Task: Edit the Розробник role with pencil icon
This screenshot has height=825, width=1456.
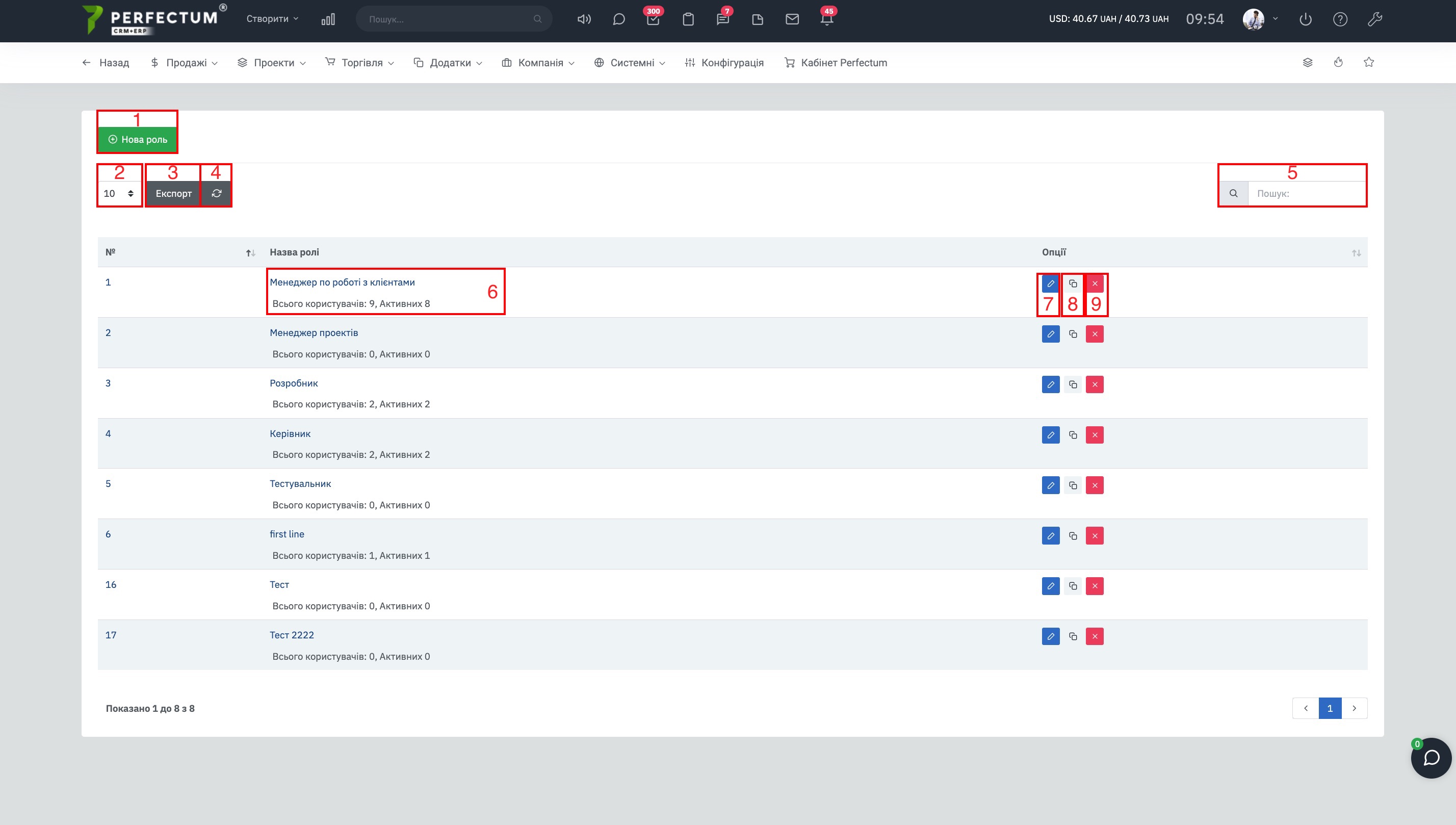Action: pos(1050,384)
